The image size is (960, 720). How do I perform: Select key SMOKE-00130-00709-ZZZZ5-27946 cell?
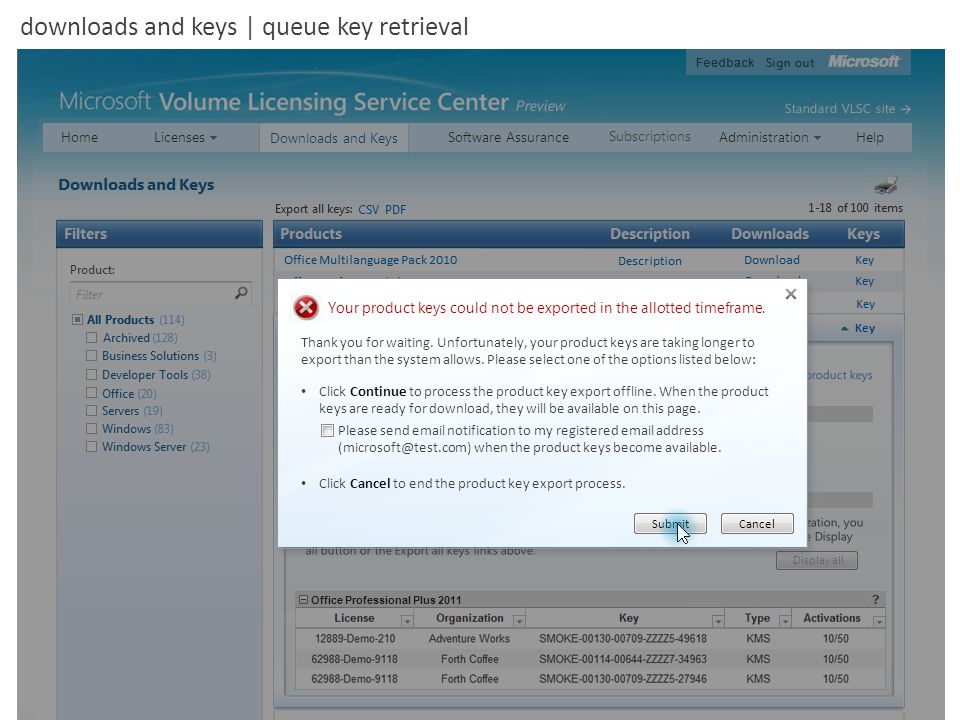[x=623, y=679]
